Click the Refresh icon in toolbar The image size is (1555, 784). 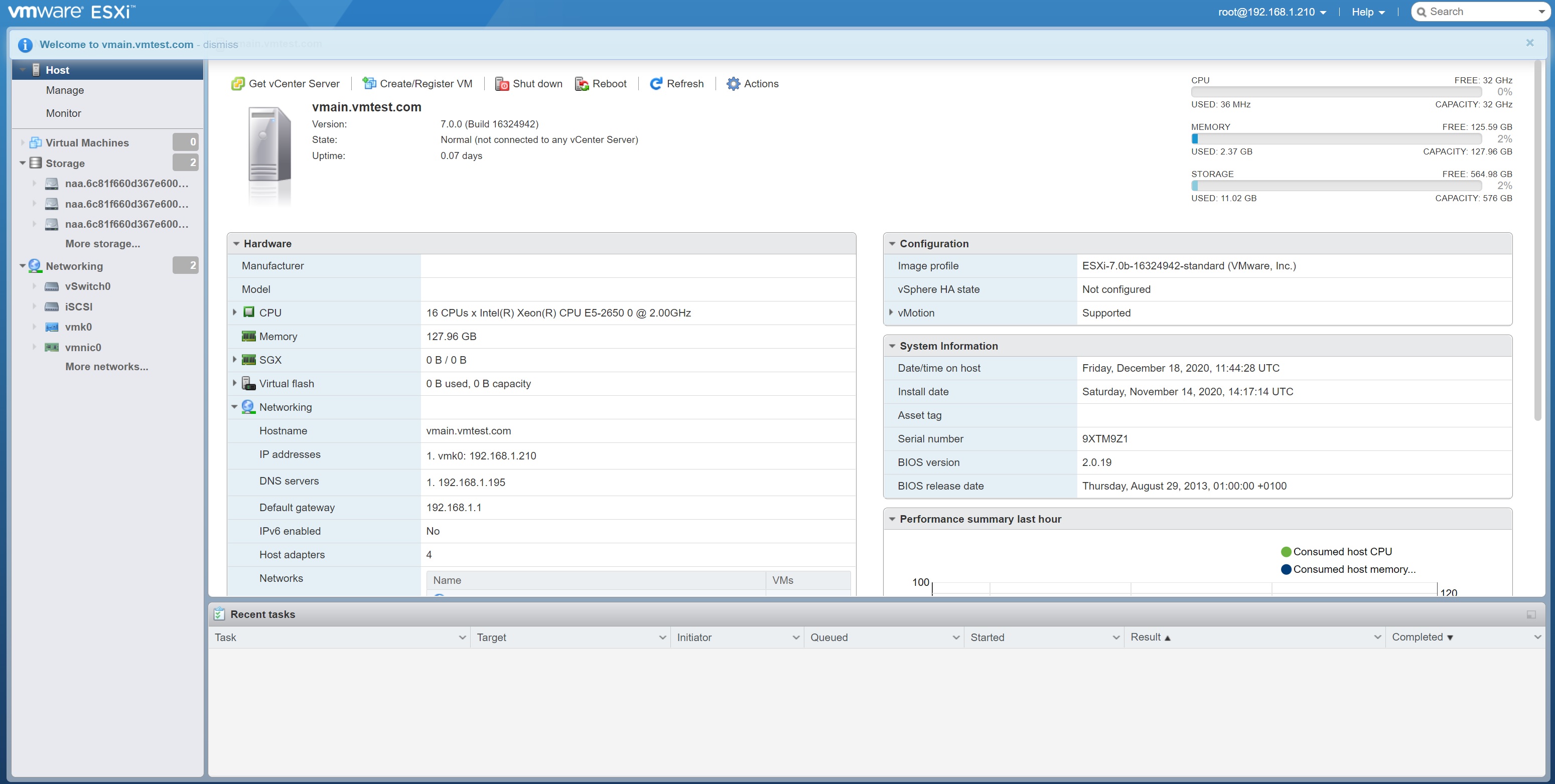(656, 84)
